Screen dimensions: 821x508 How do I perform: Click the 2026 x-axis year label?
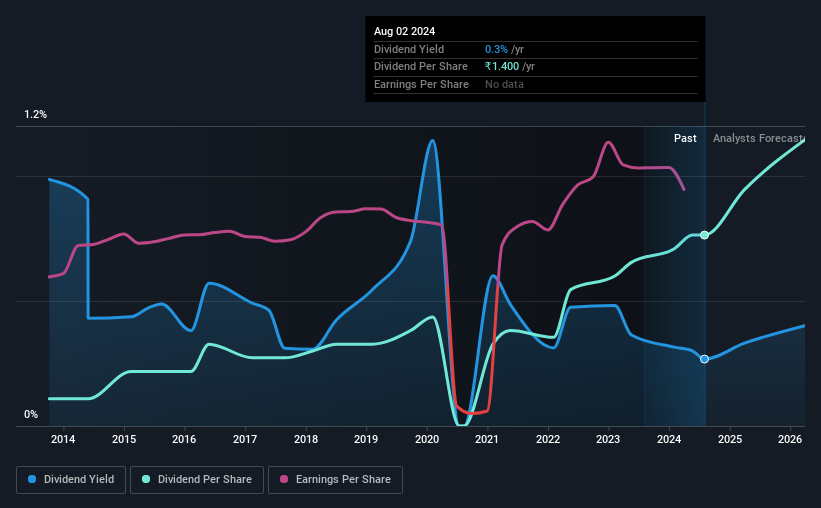[x=790, y=439]
